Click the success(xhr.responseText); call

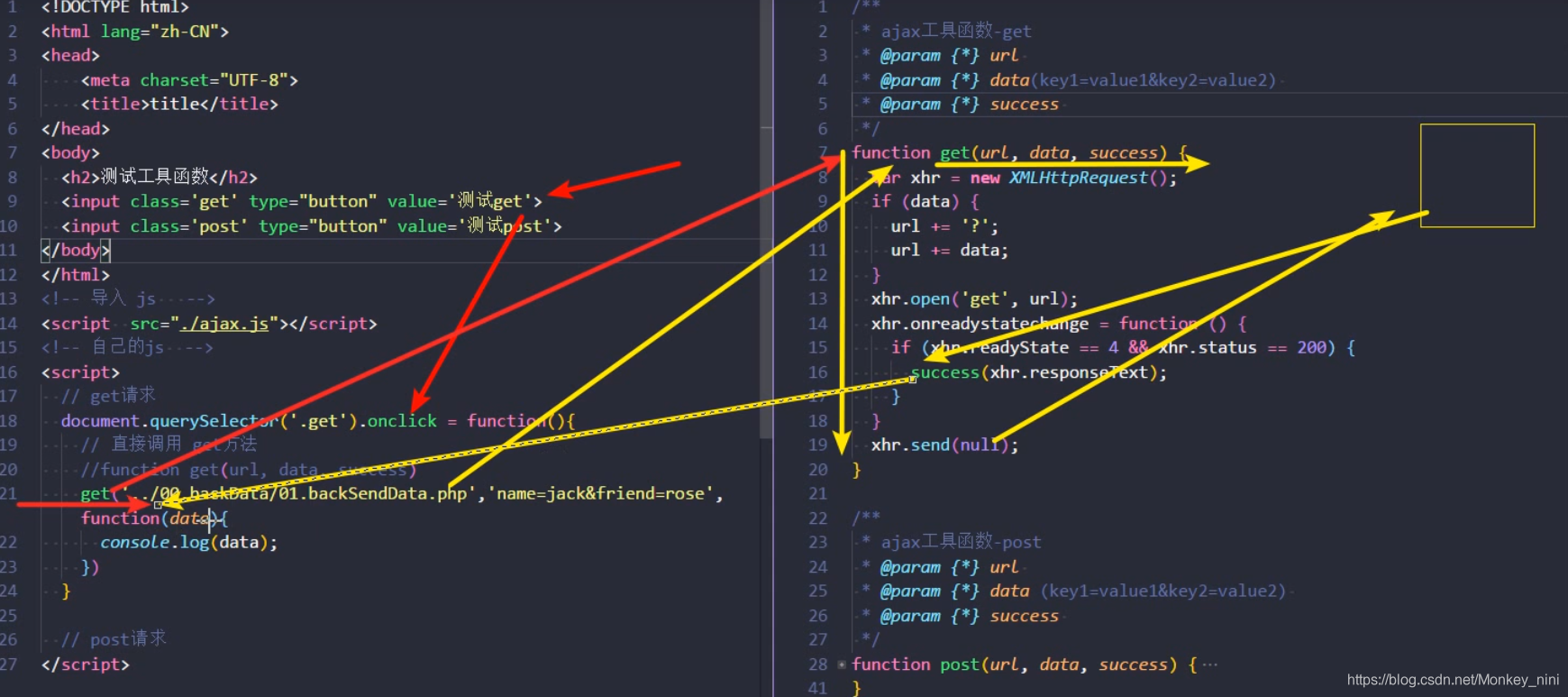[x=1039, y=372]
